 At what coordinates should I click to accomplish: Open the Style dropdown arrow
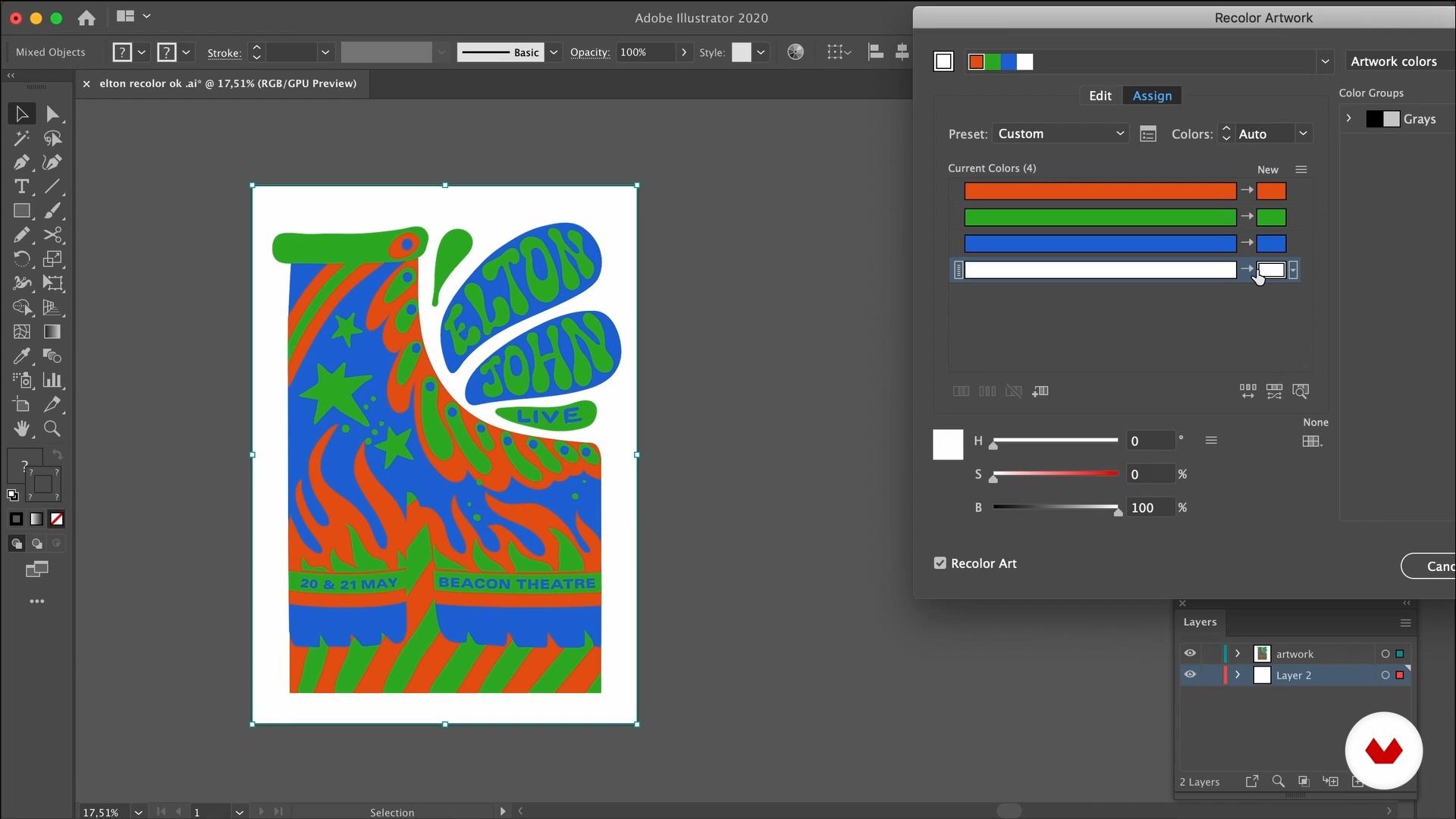(761, 52)
